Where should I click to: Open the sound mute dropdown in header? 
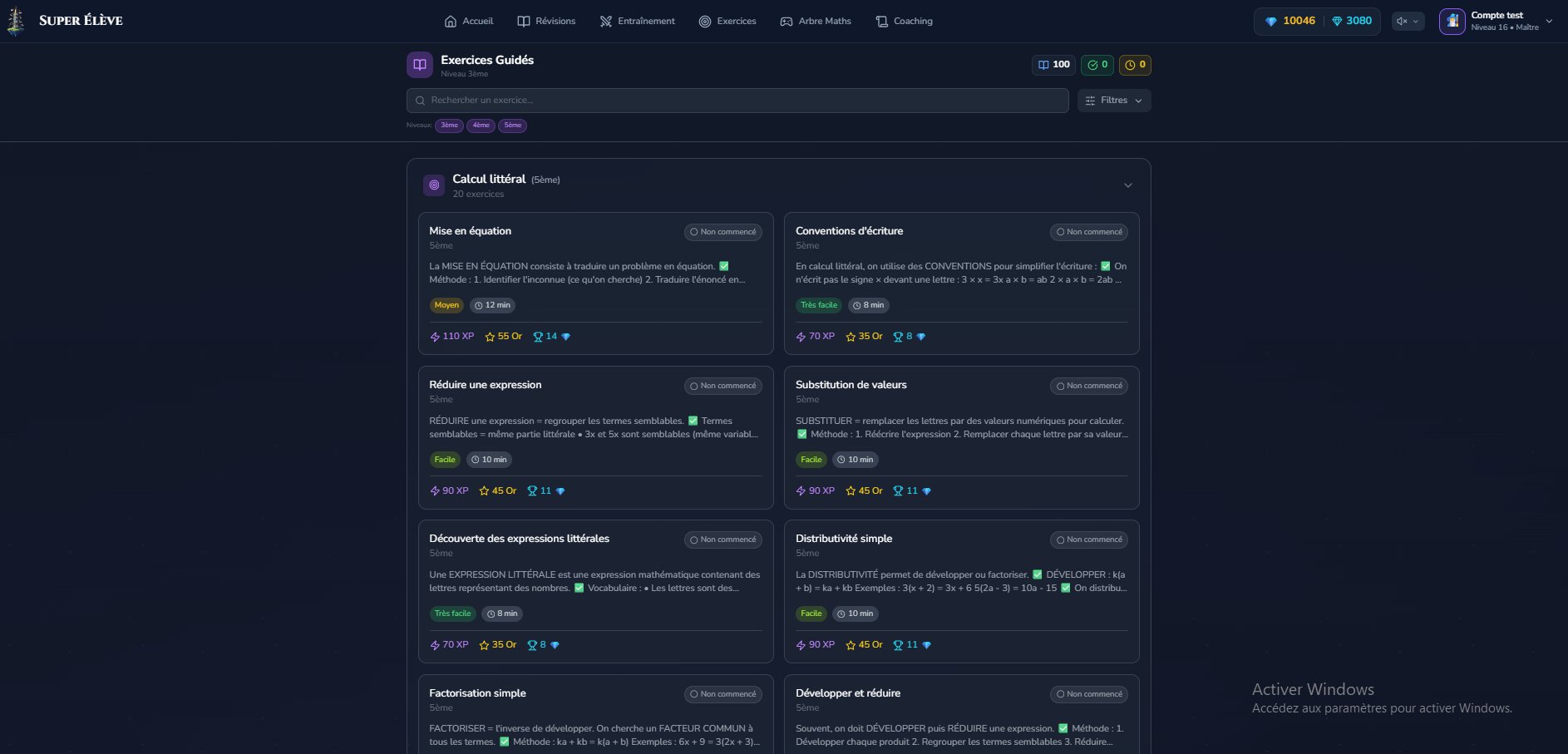point(1408,22)
